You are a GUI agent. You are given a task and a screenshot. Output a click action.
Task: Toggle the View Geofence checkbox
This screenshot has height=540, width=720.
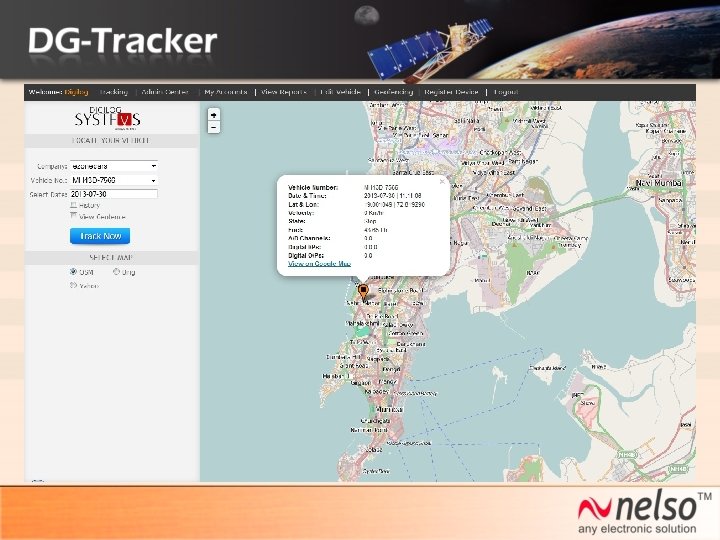(73, 216)
